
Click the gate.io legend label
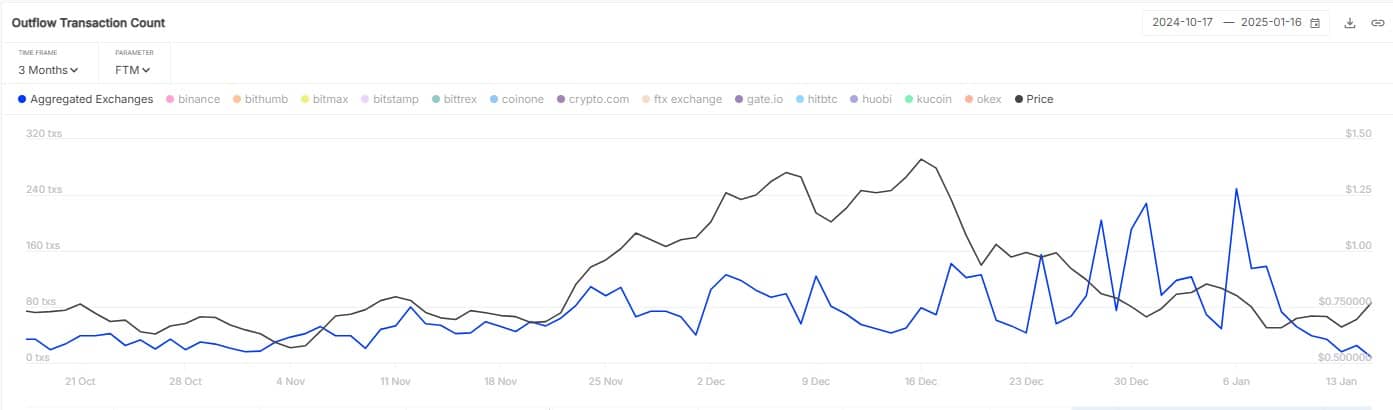pos(765,99)
